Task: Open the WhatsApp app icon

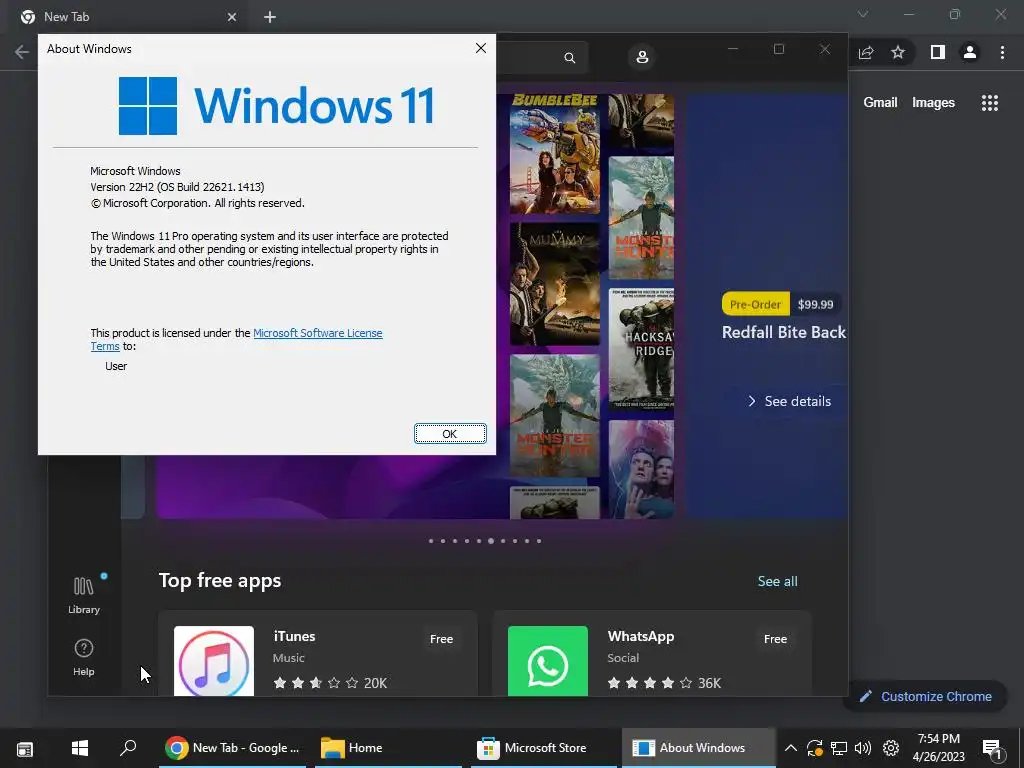Action: (x=547, y=661)
